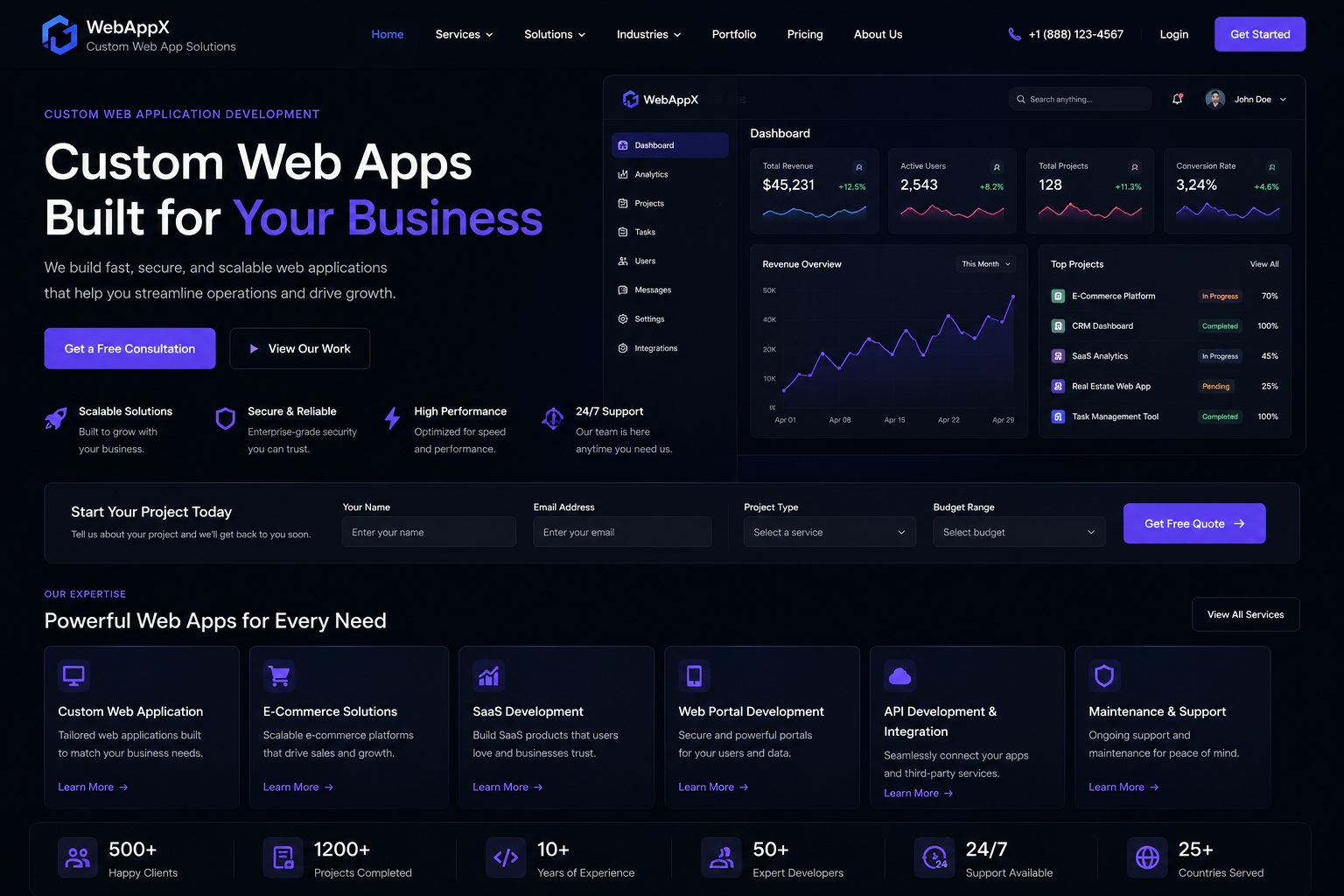Click the E-Commerce Platform project icon
The width and height of the screenshot is (1344, 896).
click(x=1058, y=296)
